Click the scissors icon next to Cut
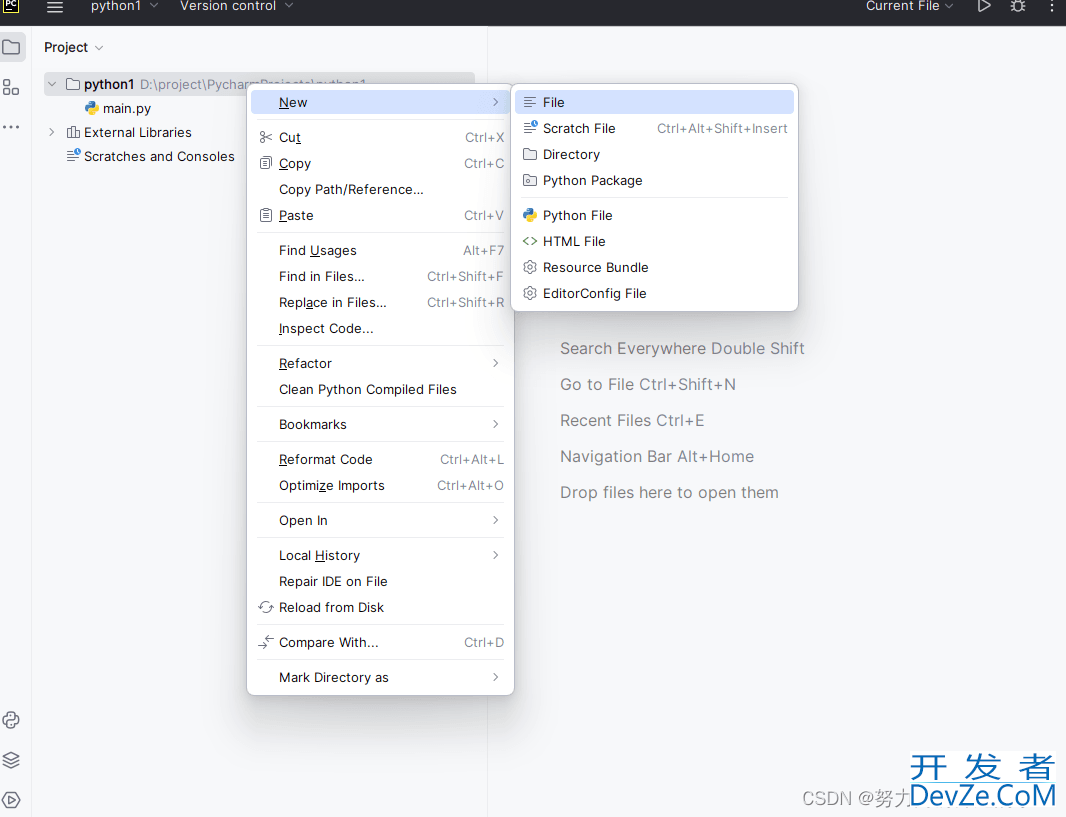This screenshot has width=1066, height=817. [266, 137]
